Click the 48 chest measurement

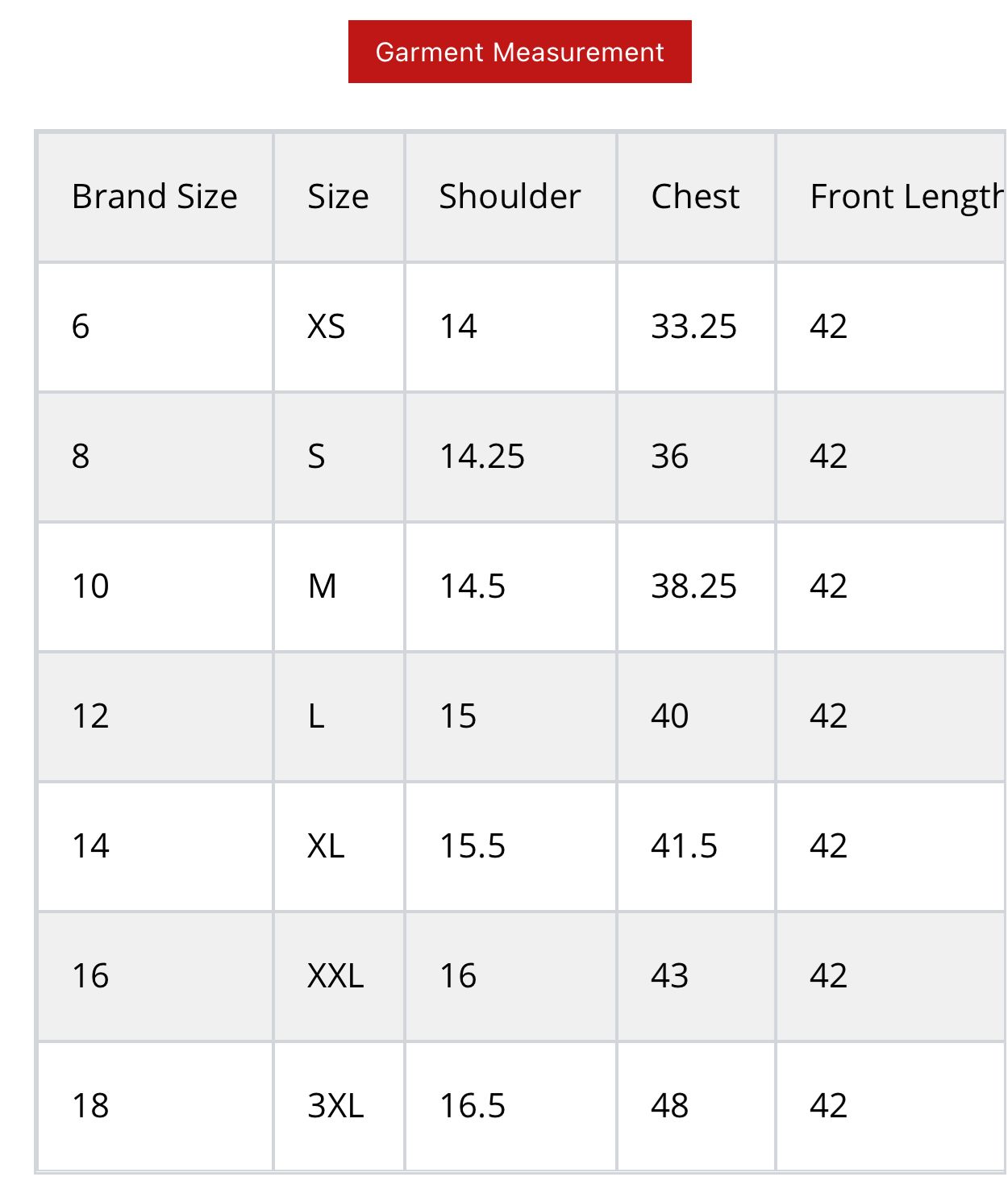(669, 1106)
